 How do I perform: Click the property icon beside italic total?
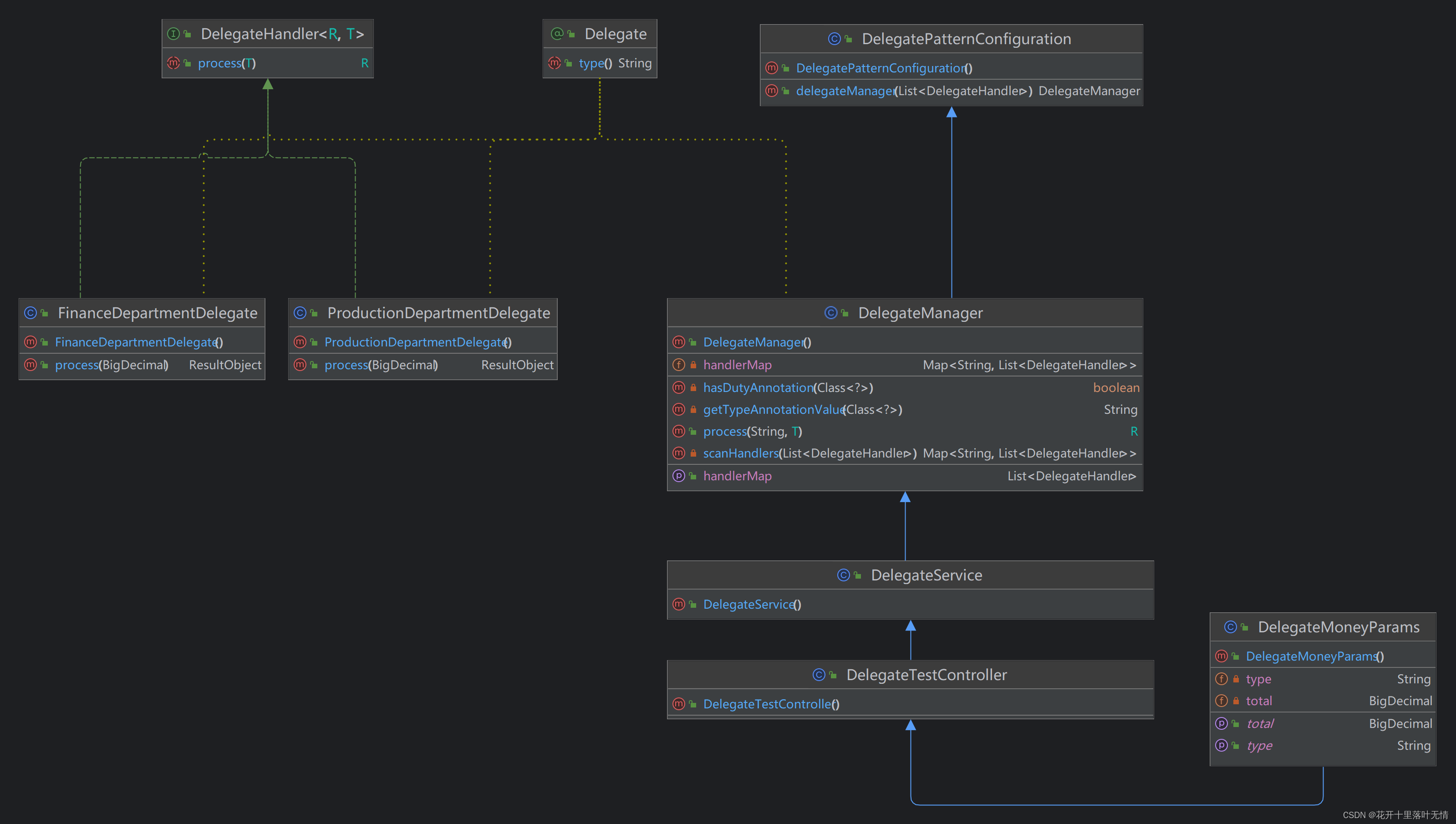click(1221, 724)
